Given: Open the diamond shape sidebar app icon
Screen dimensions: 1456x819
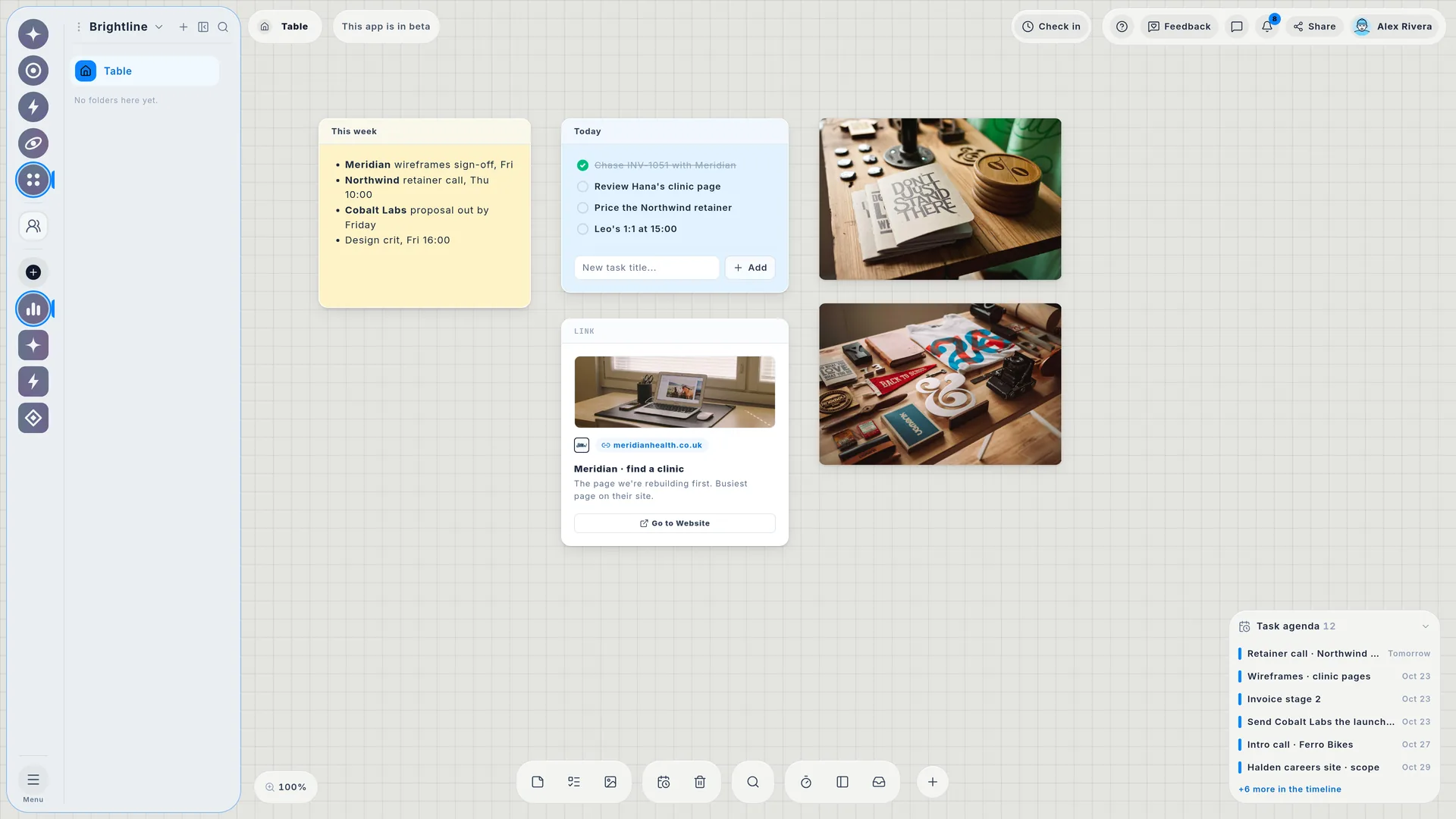Looking at the screenshot, I should pyautogui.click(x=33, y=418).
